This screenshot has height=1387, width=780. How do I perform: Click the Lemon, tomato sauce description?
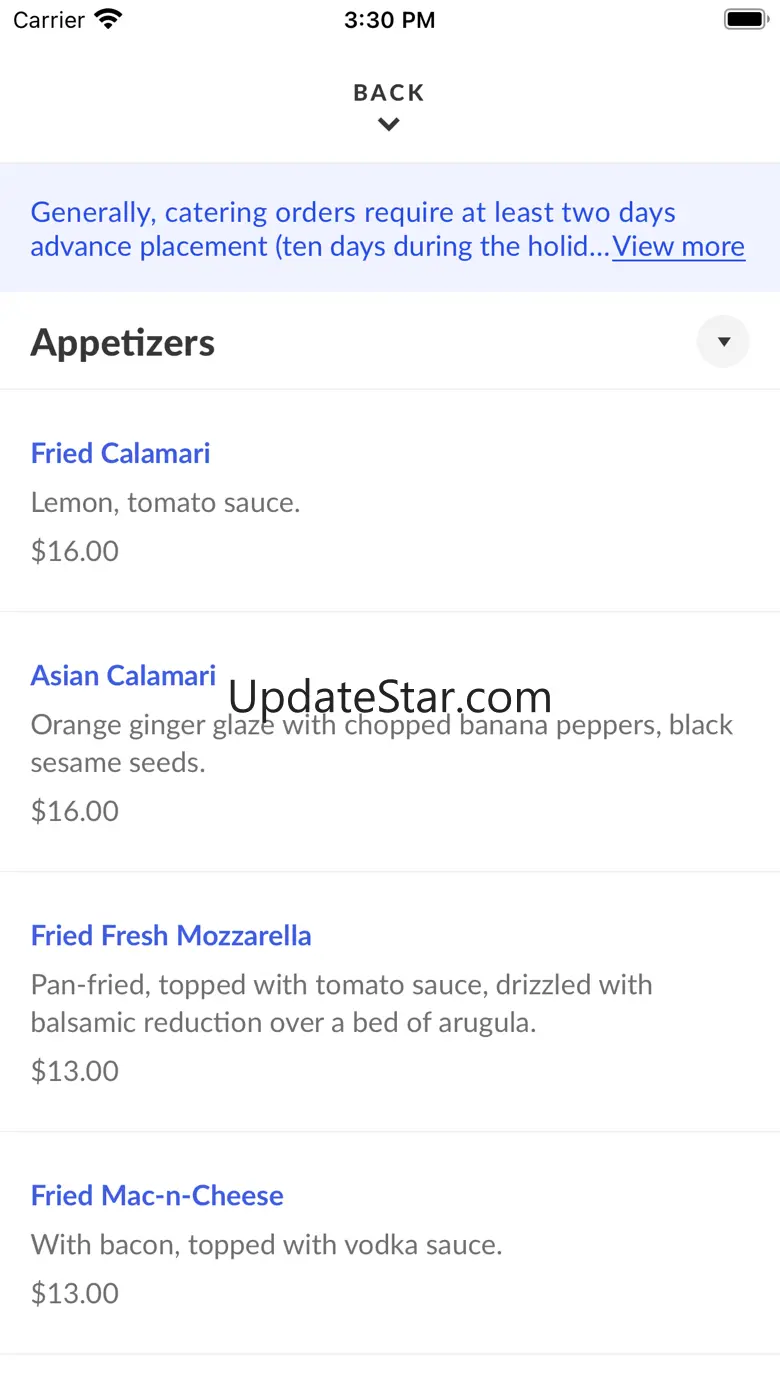point(166,502)
